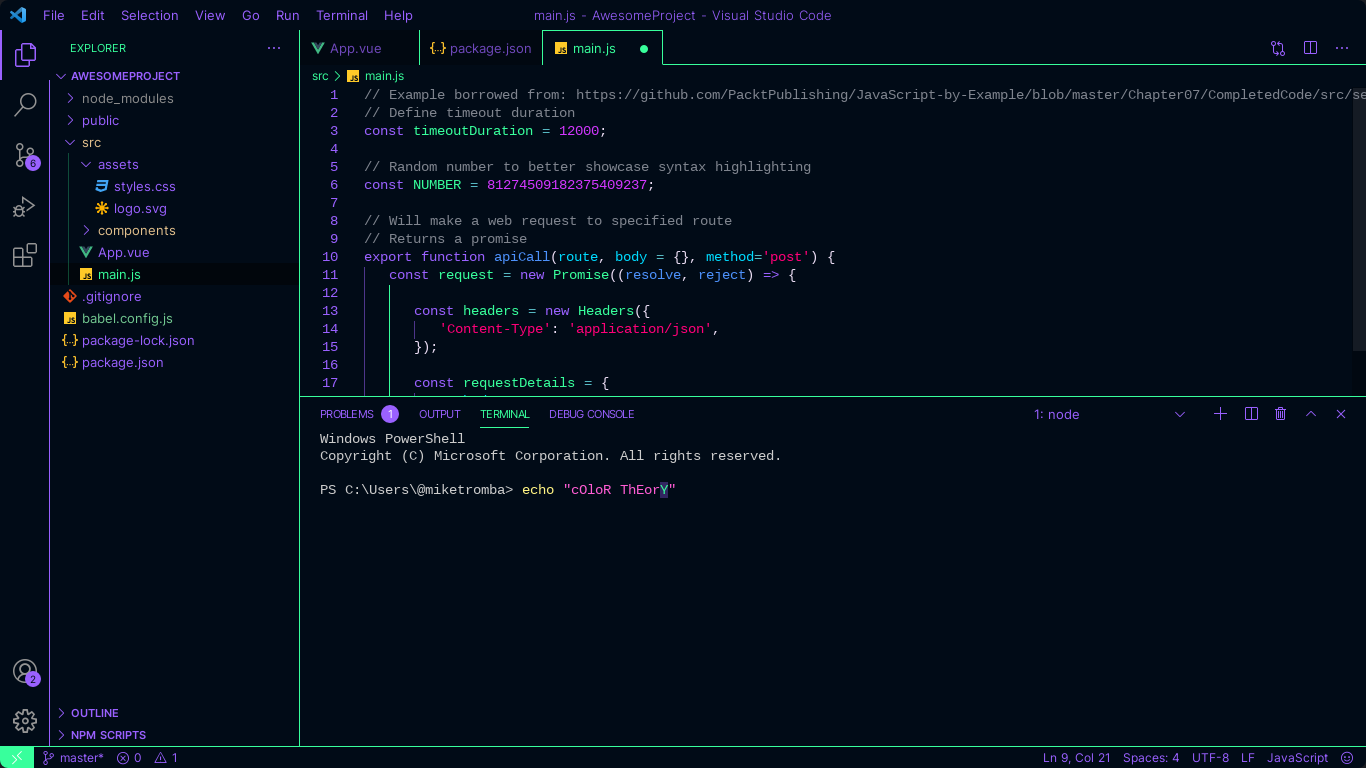Click the VS Code logo icon
1366x768 pixels.
tap(18, 15)
